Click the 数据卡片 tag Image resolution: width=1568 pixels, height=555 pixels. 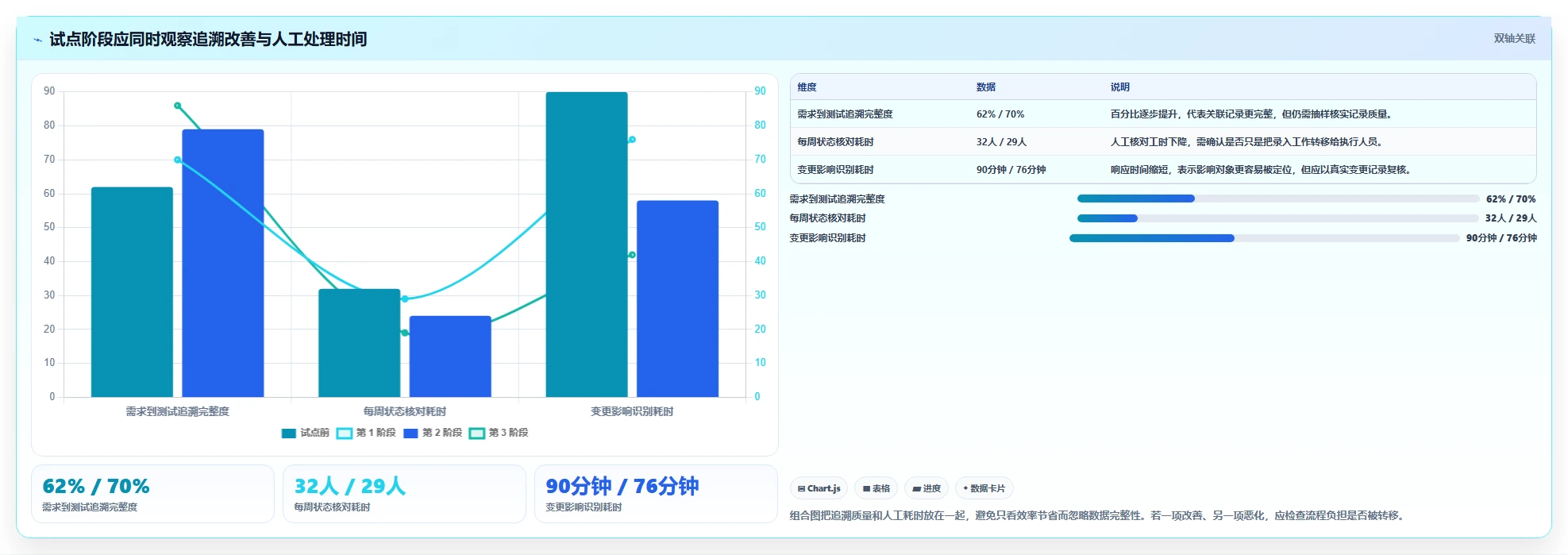(984, 488)
